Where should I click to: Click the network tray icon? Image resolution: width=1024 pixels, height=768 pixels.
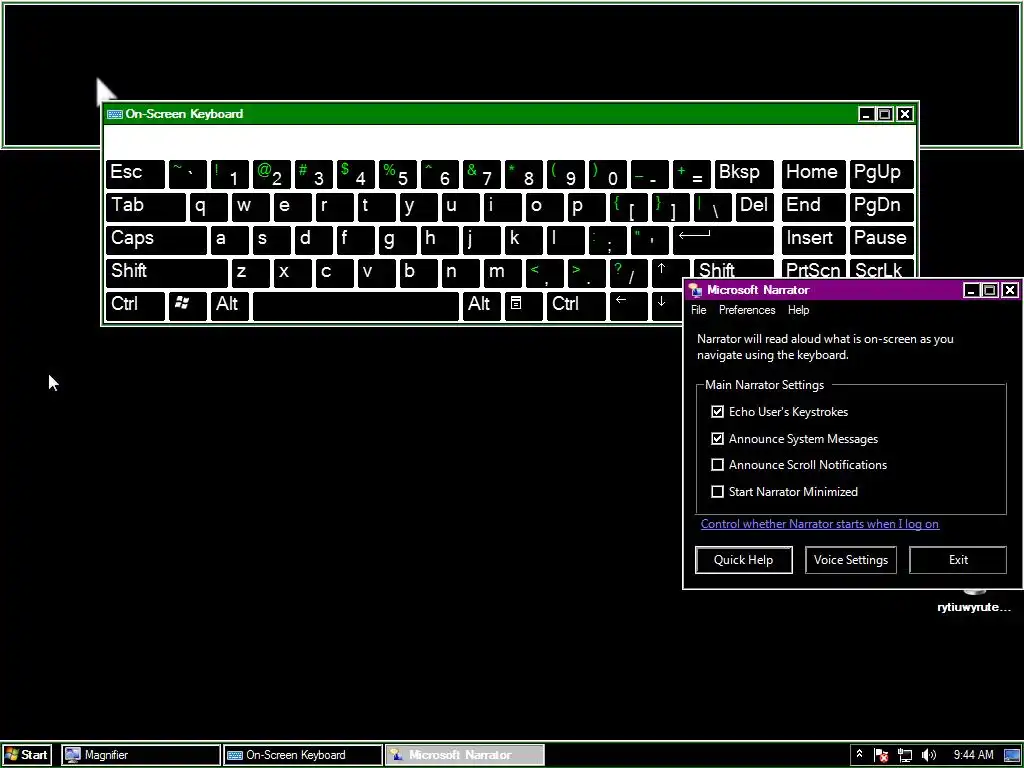[x=905, y=756]
